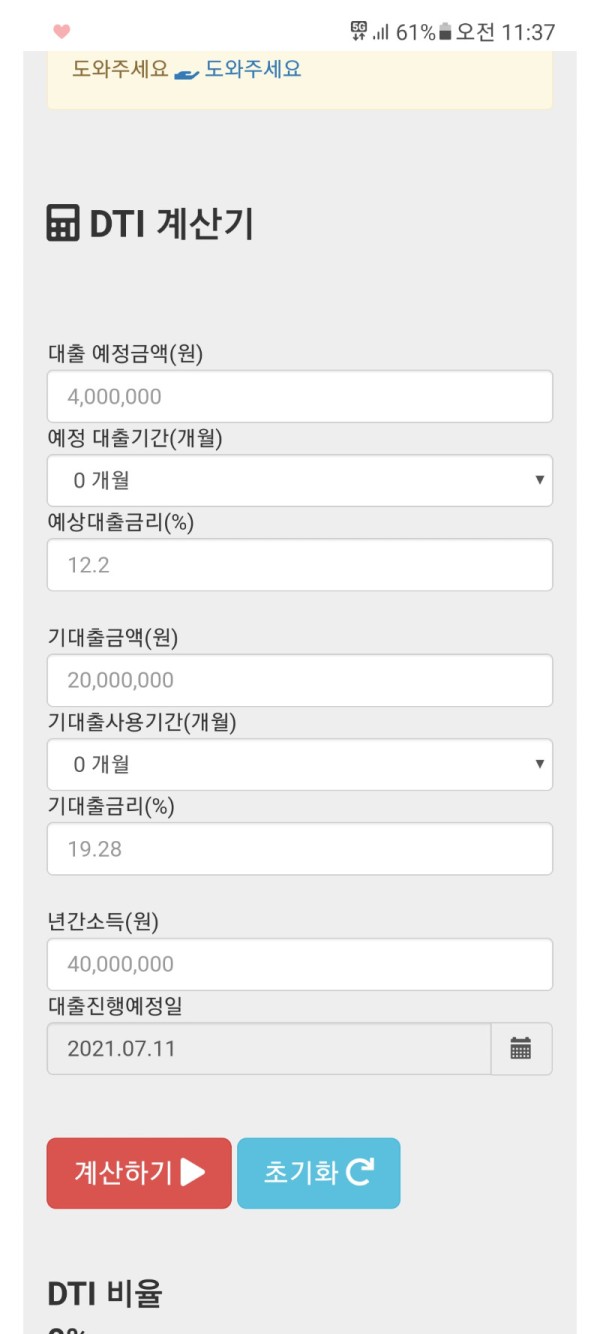Tap the pink heart icon in status bar
This screenshot has width=600, height=1334.
pyautogui.click(x=61, y=32)
